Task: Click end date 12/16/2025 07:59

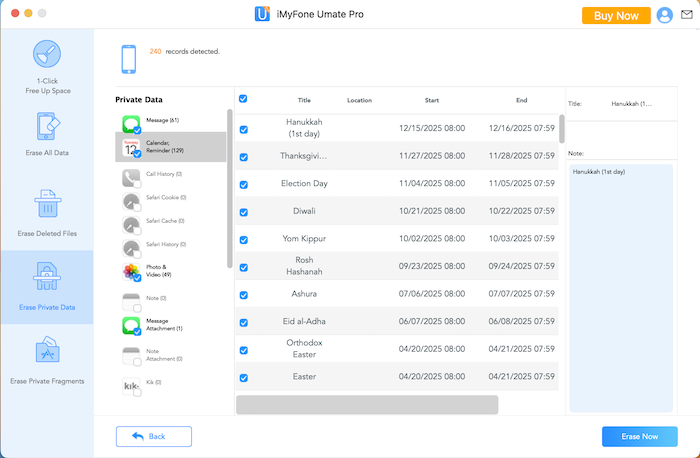Action: [521, 128]
